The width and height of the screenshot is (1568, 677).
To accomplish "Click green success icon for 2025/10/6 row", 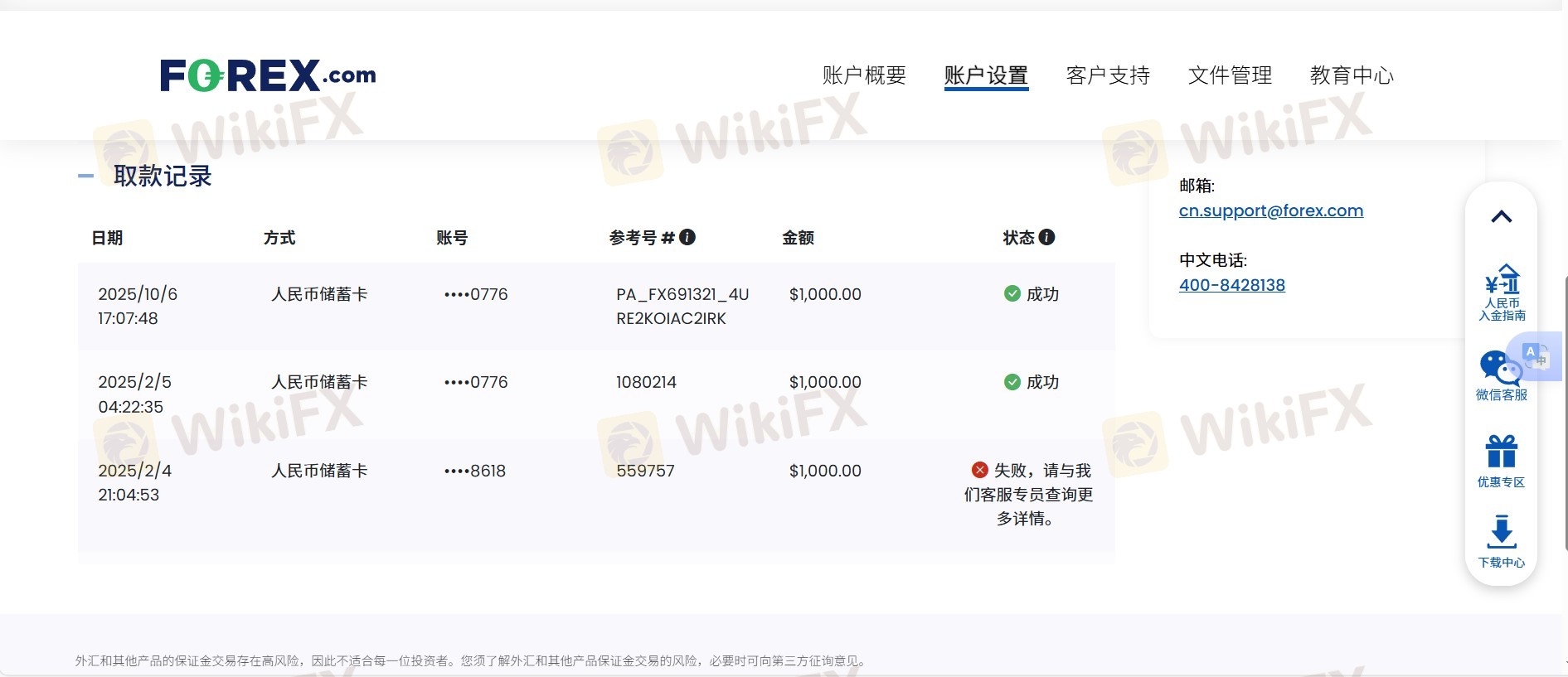I will 1012,293.
